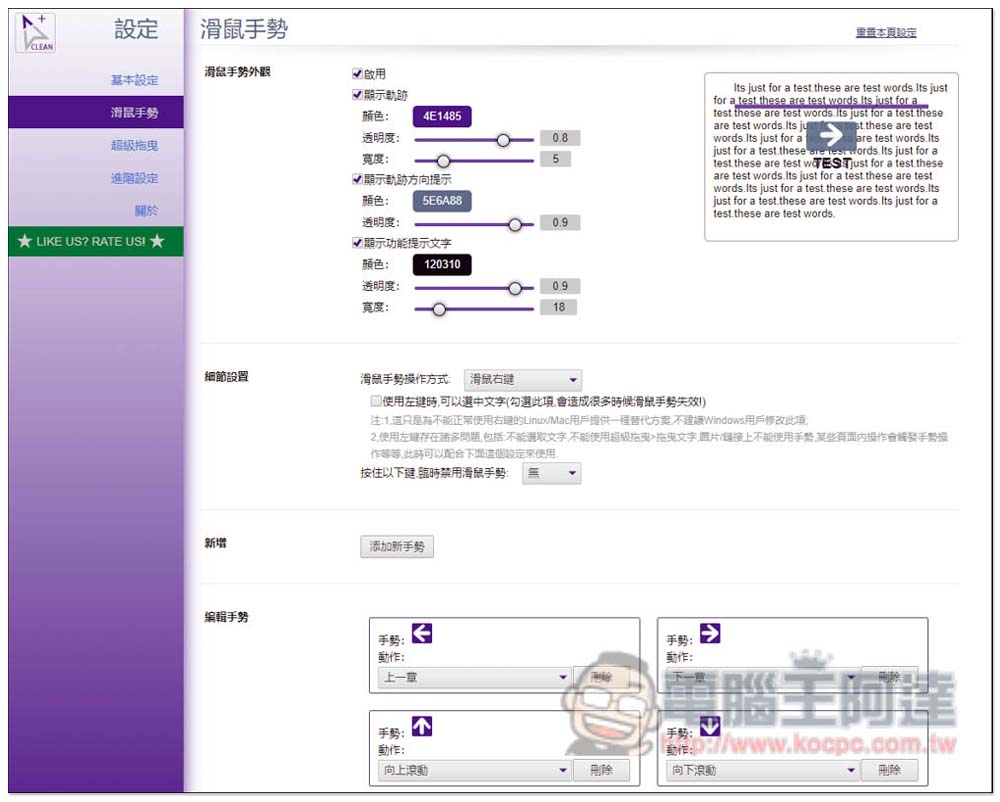Enable 使用左鍵時可以選中文字 checkbox
This screenshot has height=802, width=1000.
tap(376, 401)
